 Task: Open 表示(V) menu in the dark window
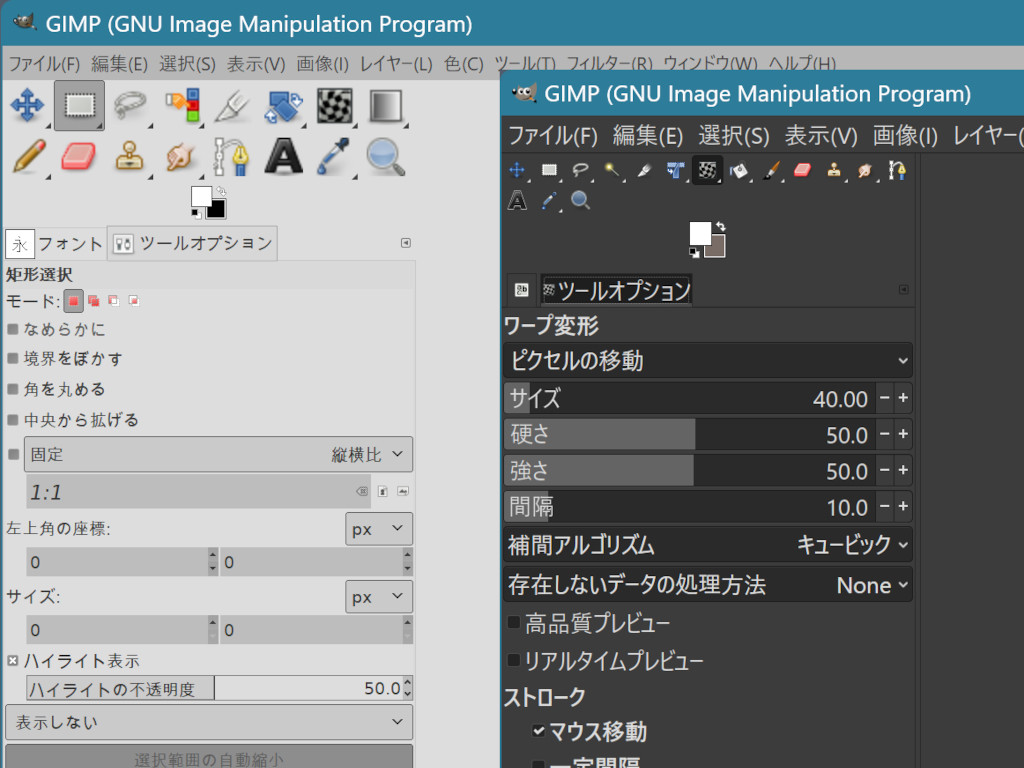pyautogui.click(x=821, y=136)
